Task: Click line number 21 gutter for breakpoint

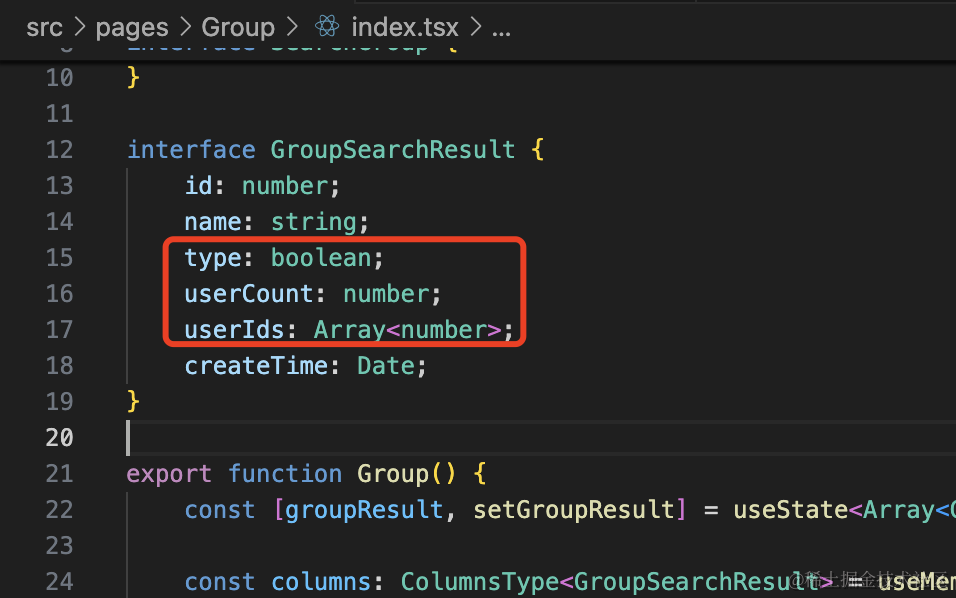Action: point(60,474)
